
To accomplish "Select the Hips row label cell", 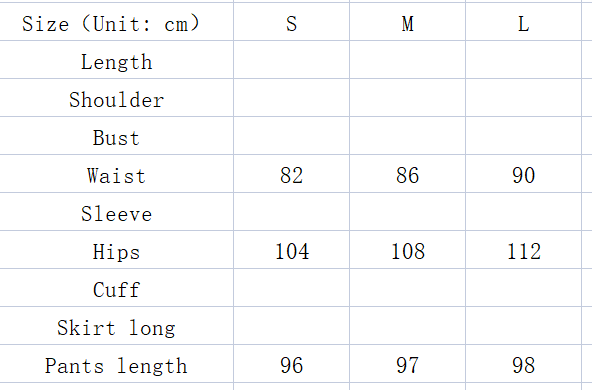I will [x=117, y=250].
